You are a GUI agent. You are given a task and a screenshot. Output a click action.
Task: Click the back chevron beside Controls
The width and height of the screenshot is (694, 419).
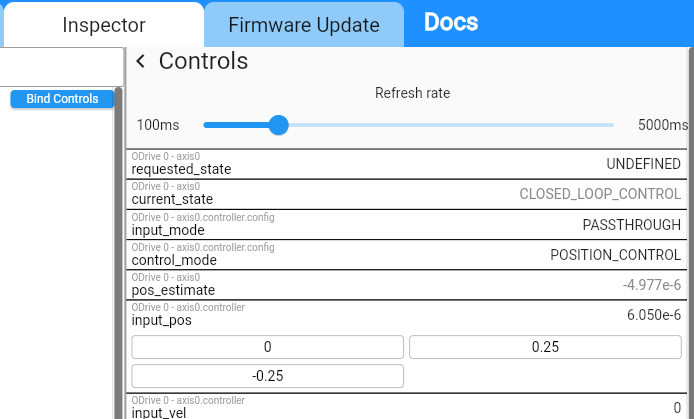click(141, 61)
